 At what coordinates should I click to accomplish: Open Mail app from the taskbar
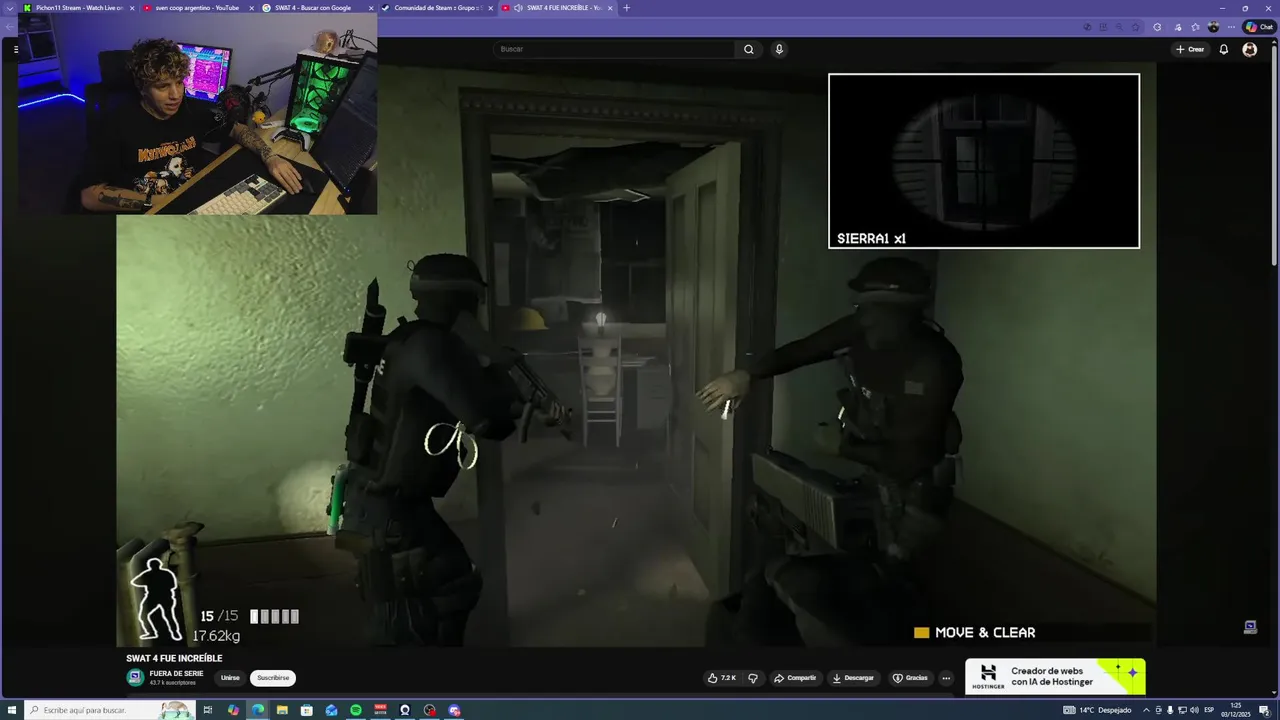331,710
